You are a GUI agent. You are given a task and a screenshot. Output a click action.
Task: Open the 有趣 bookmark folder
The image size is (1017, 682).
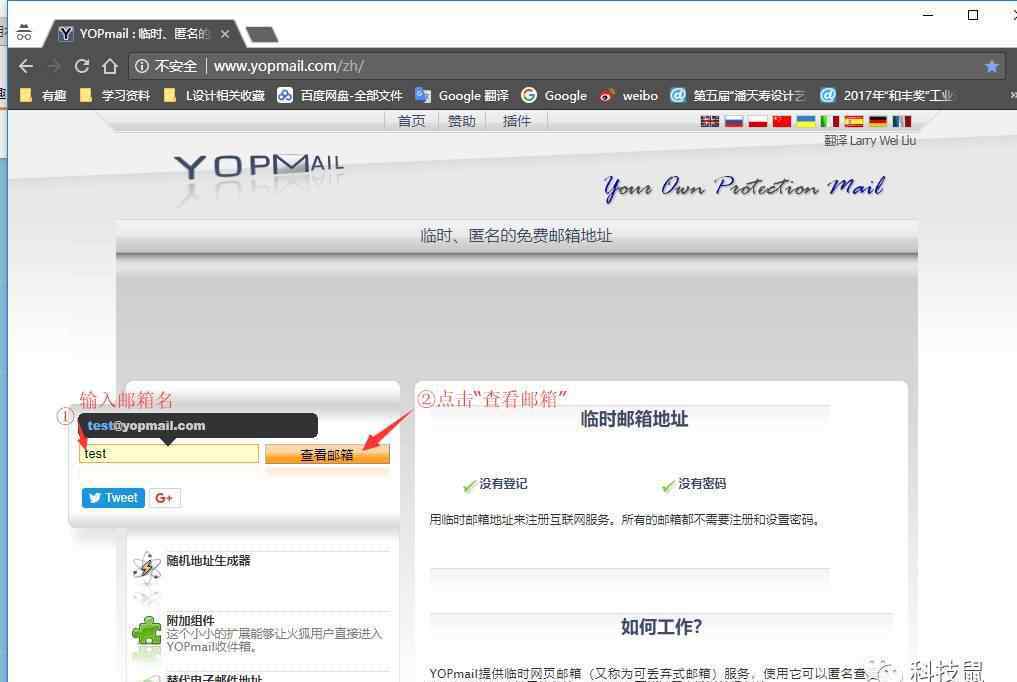point(43,95)
